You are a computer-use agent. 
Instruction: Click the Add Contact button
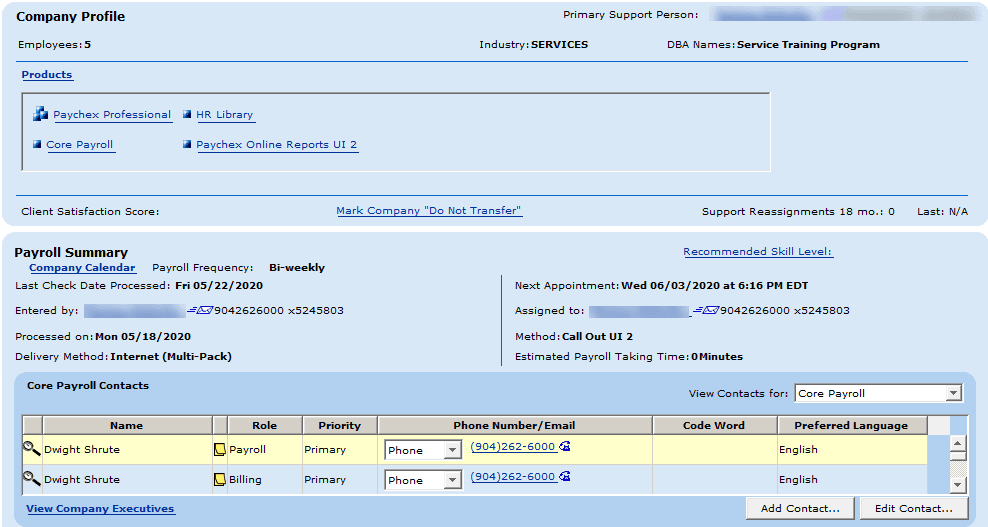click(800, 508)
